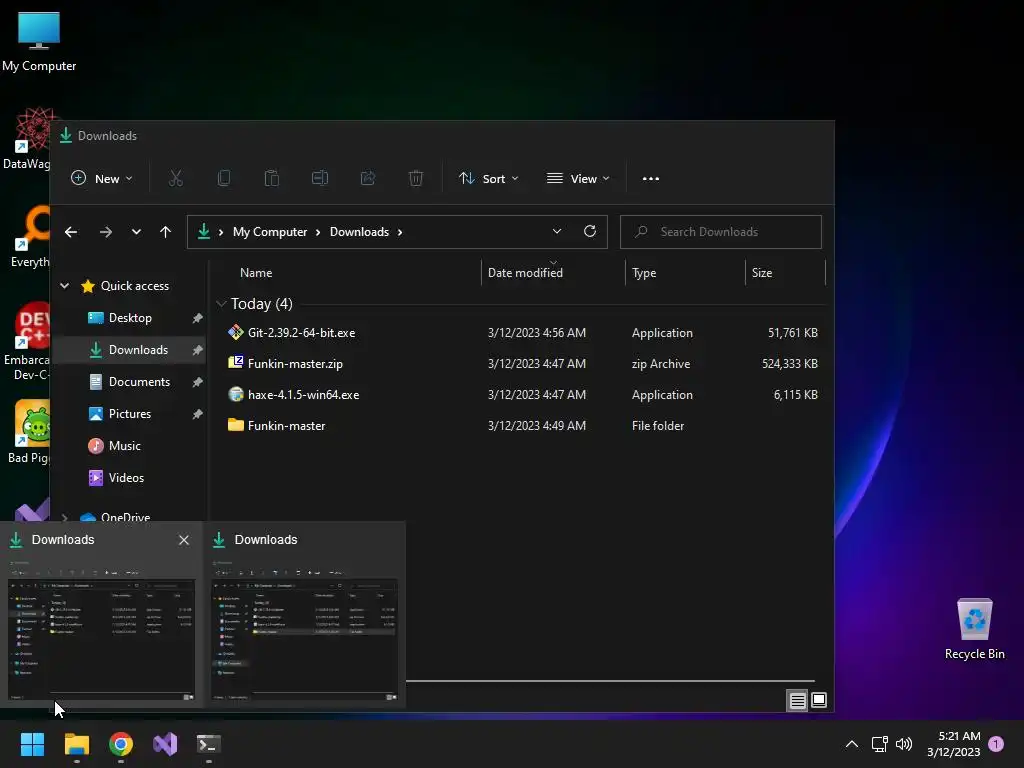This screenshot has width=1024, height=768.
Task: Click chevron after Downloads in address bar
Action: (400, 232)
